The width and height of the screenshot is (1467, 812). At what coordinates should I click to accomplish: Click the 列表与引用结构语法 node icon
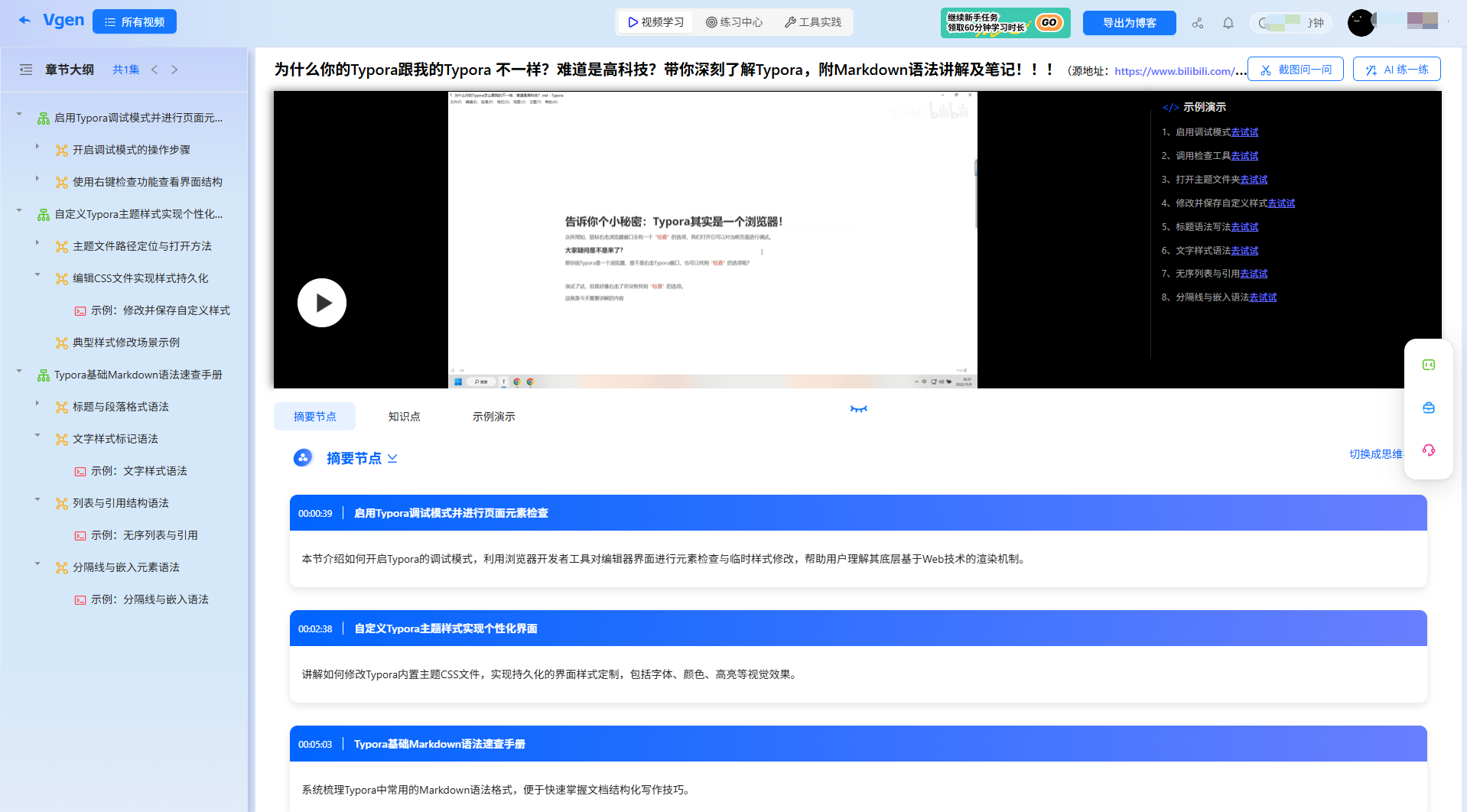coord(62,503)
